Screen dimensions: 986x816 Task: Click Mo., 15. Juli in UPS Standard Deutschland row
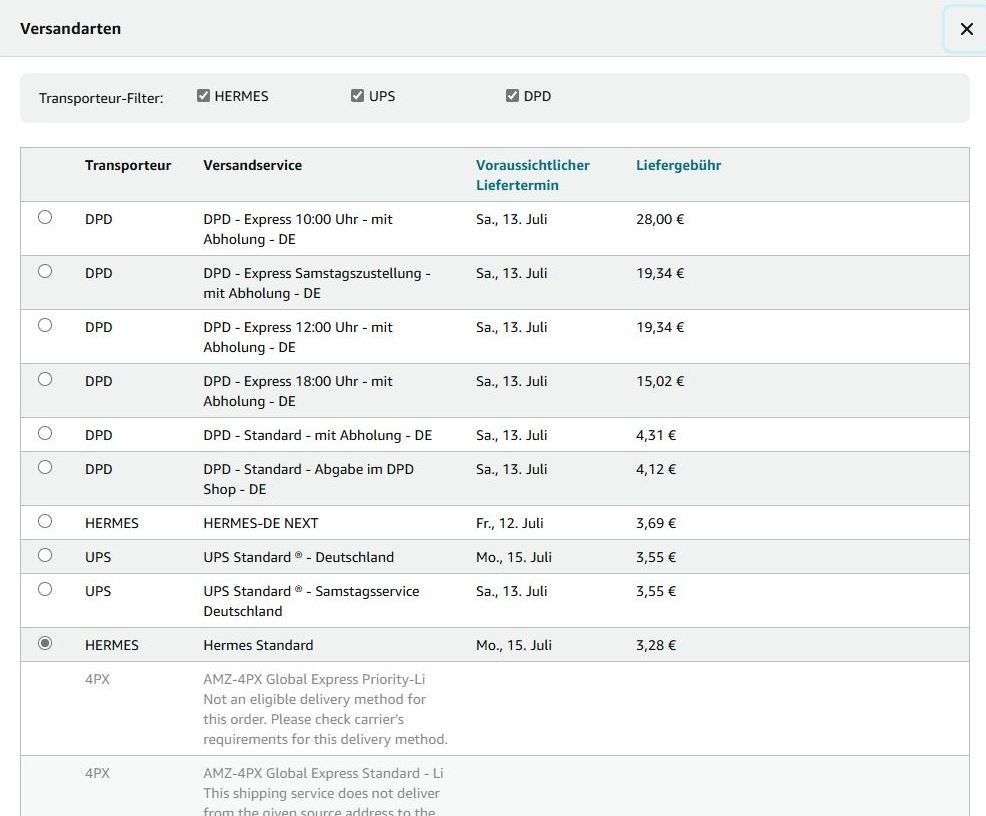(514, 558)
